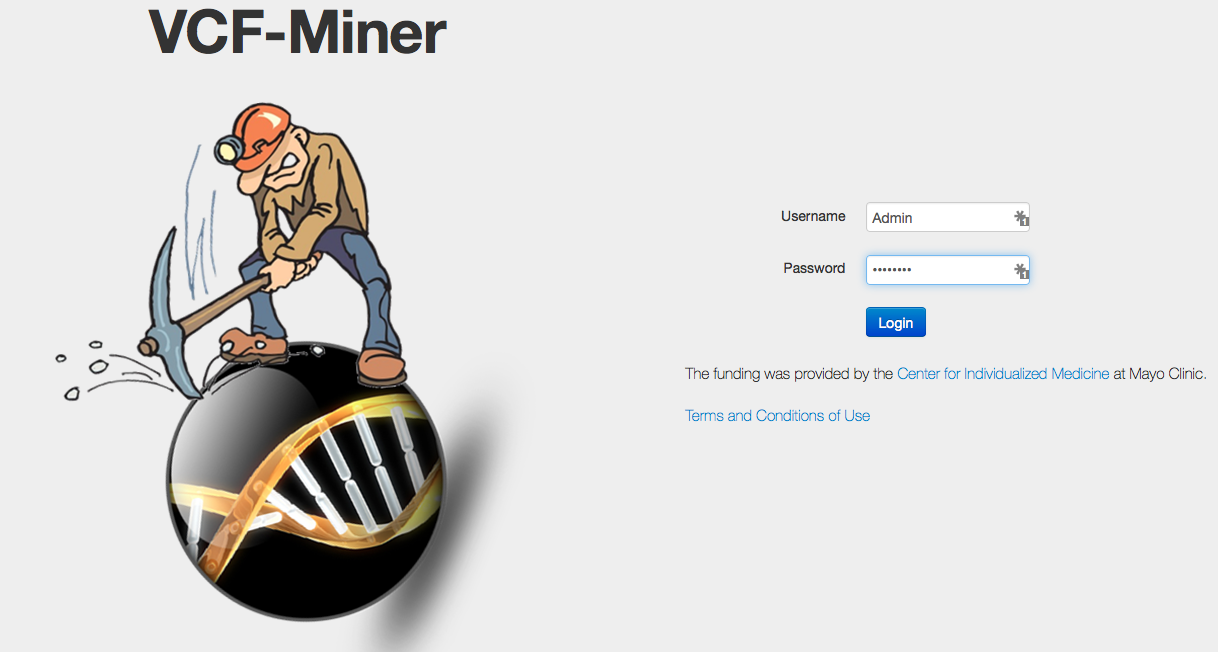Screen dimensions: 1218x652
Task: Click the miner's brown boot on the right
Action: point(382,365)
